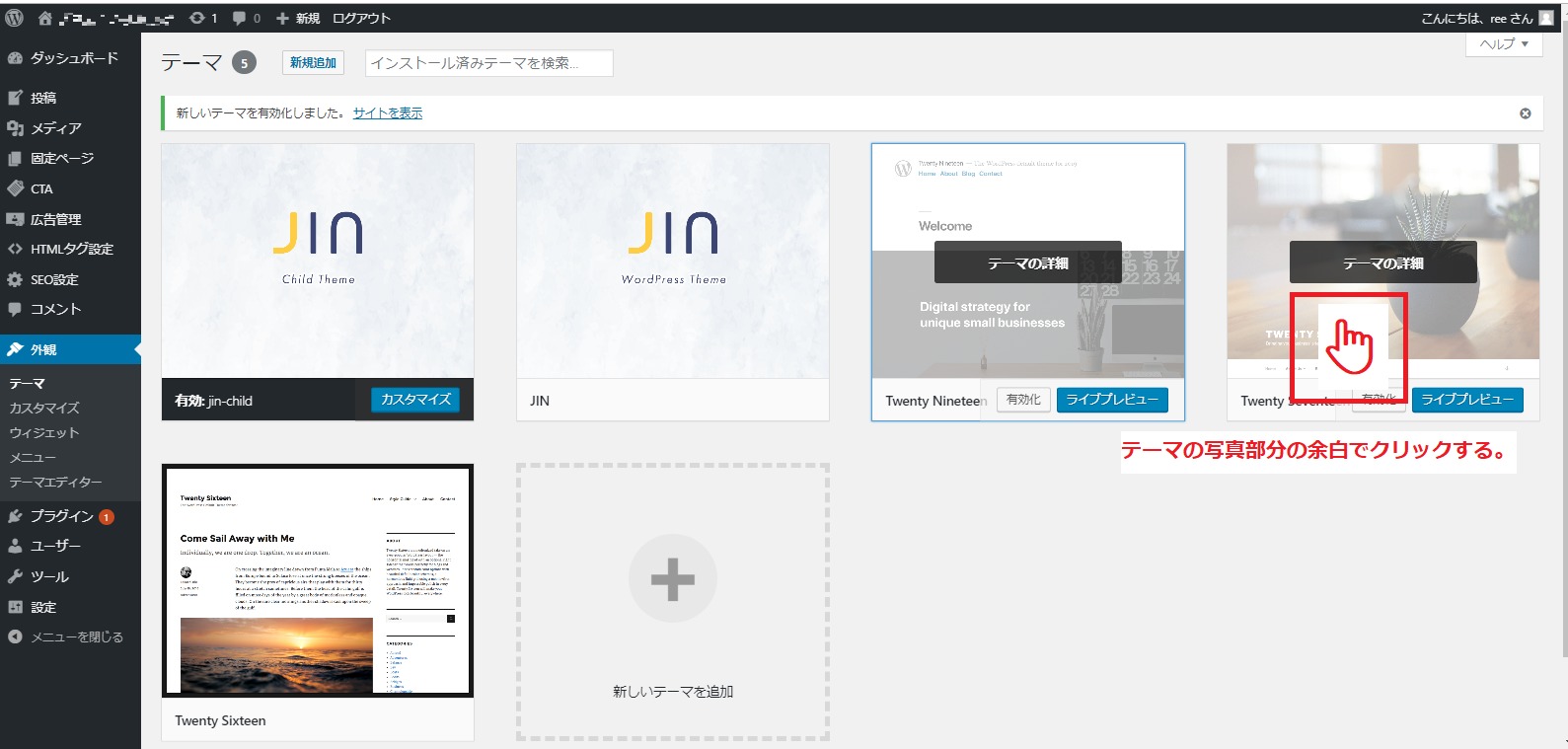Dismiss the theme activated notice
The image size is (1568, 749).
pyautogui.click(x=1526, y=113)
